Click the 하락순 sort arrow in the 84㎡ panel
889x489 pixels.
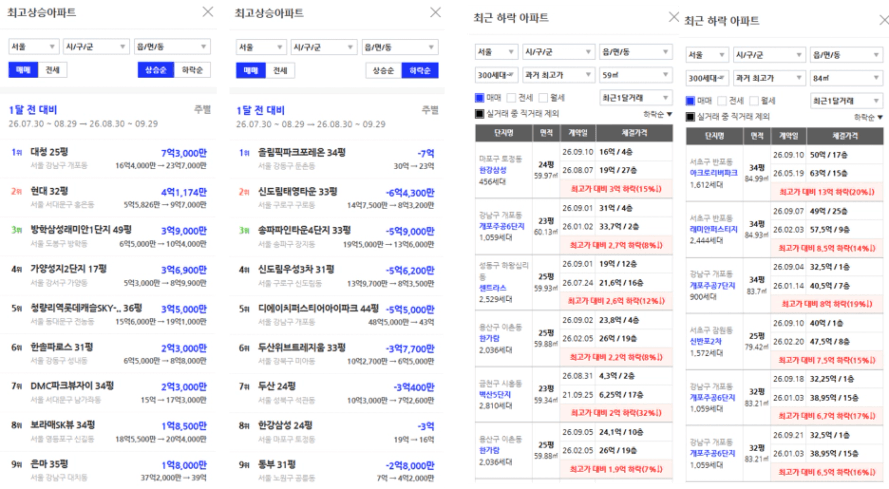pyautogui.click(x=880, y=117)
